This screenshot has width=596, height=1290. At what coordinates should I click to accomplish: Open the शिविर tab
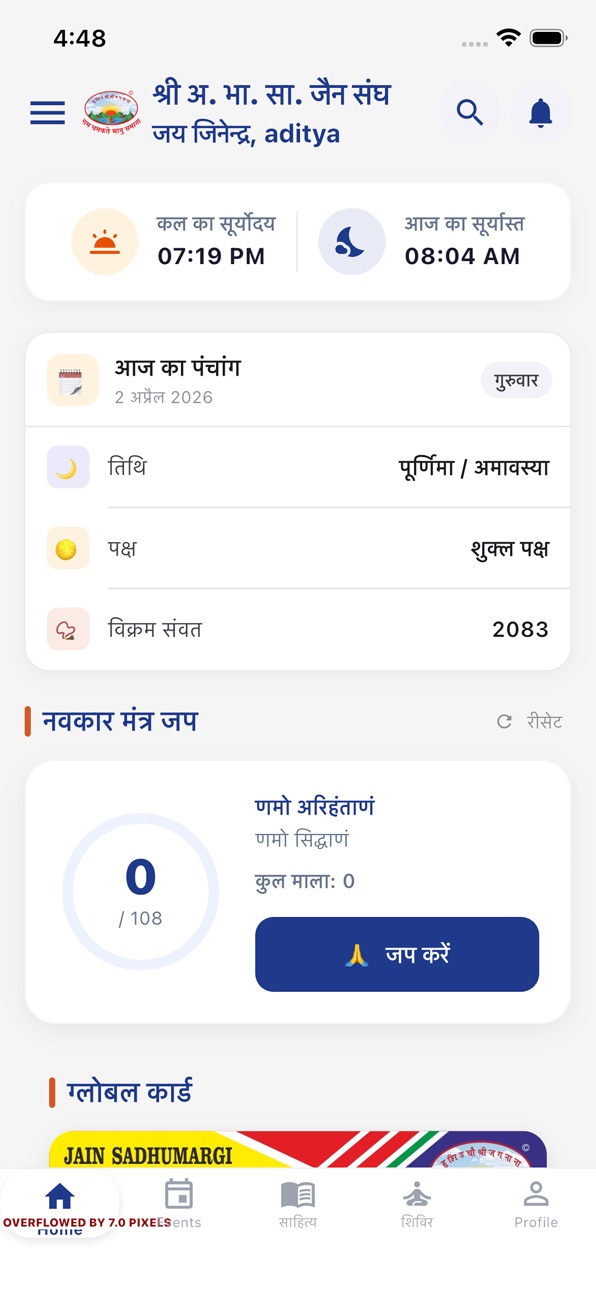pos(417,1204)
